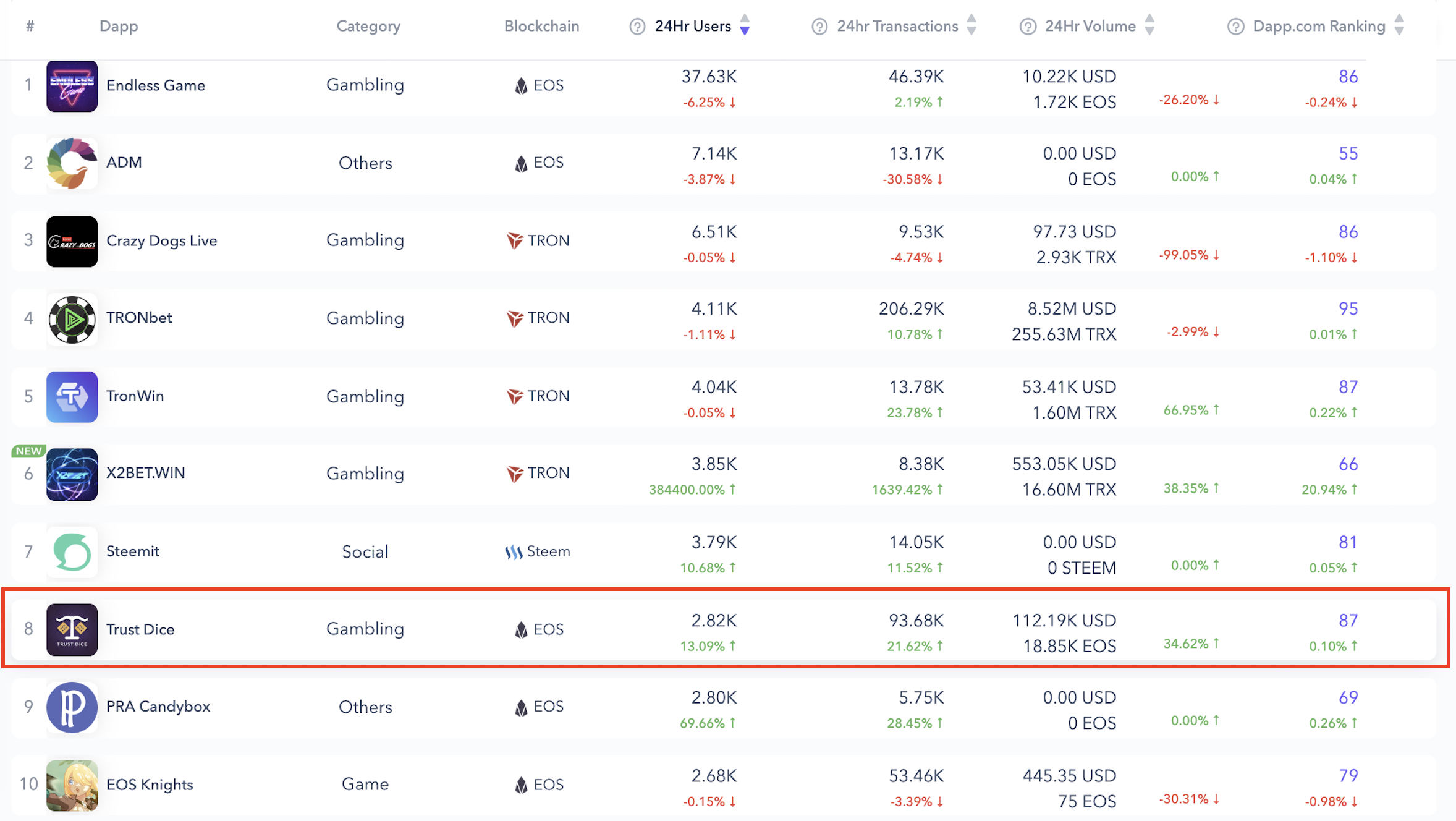Screen dimensions: 1456x821
Task: Click ADM dapp name
Action: click(124, 163)
